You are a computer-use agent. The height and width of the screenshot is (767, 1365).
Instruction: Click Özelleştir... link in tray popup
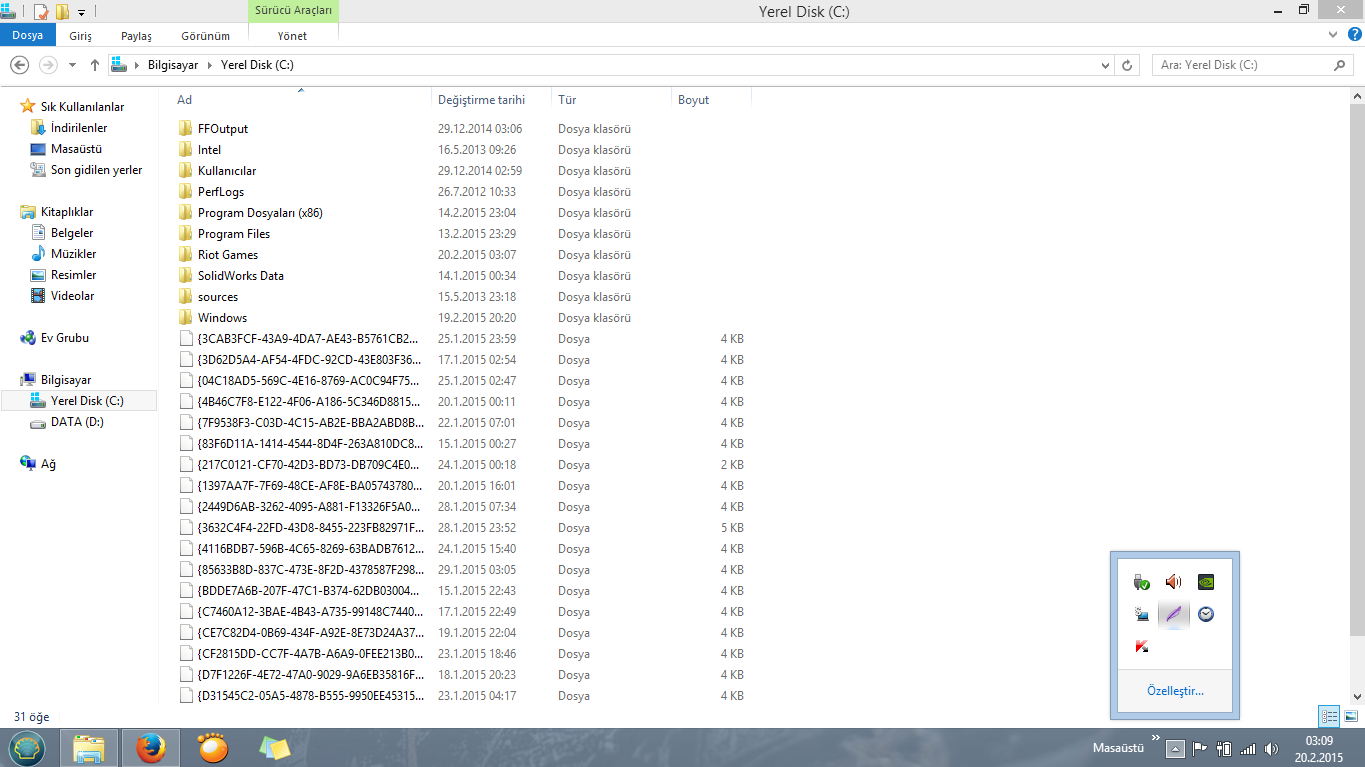click(x=1175, y=691)
